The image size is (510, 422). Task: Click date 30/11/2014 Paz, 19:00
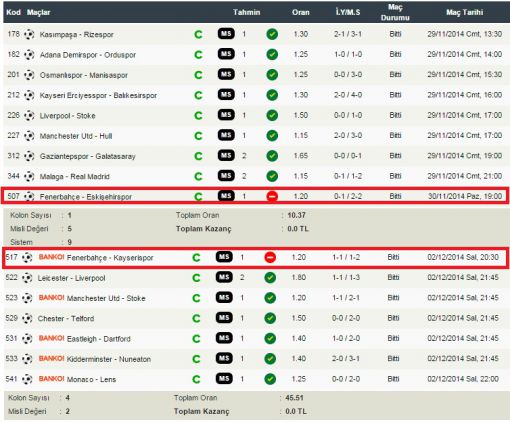(x=465, y=196)
